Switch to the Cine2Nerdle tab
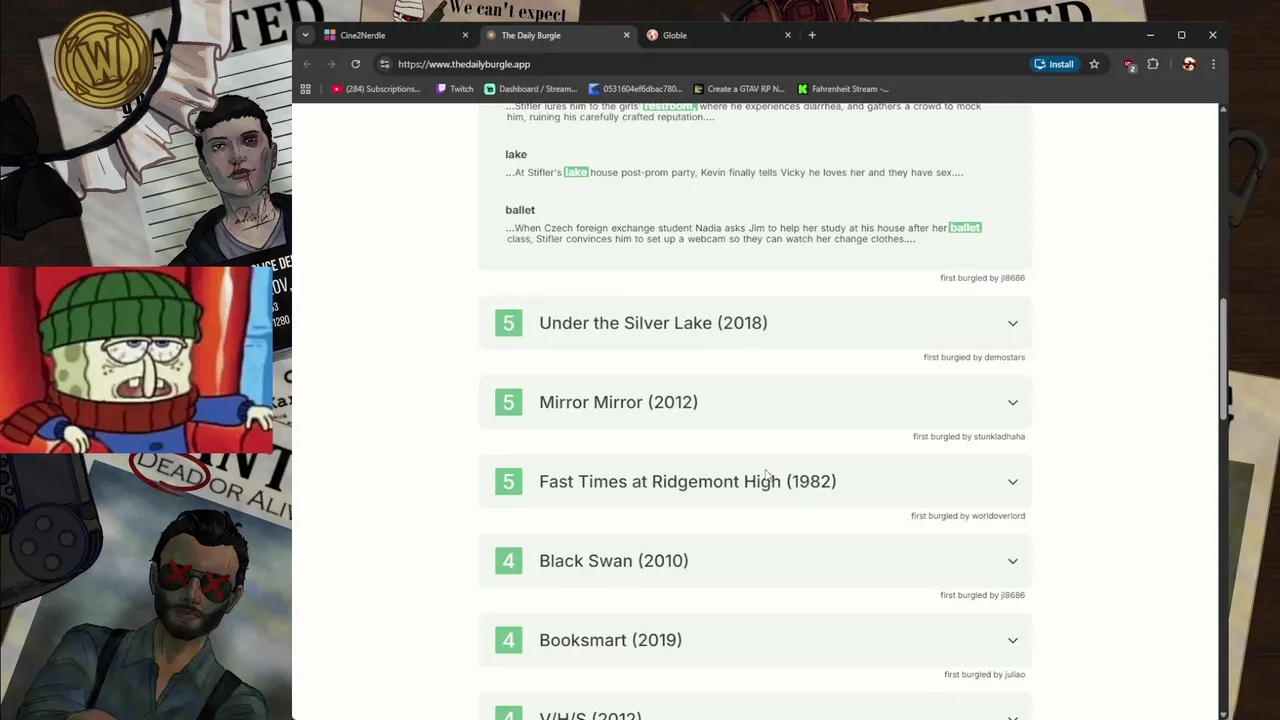 [396, 35]
